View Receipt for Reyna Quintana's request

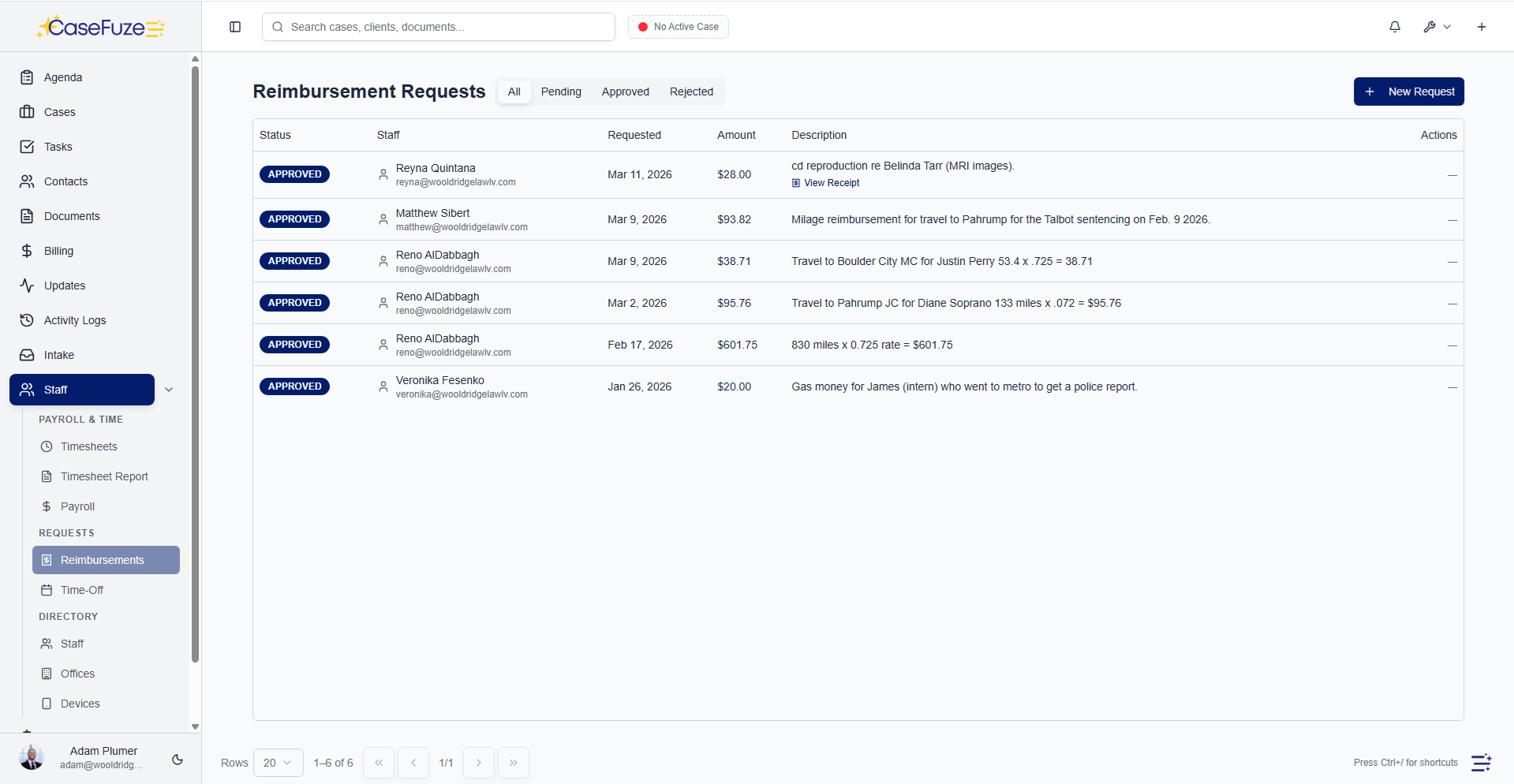point(831,182)
